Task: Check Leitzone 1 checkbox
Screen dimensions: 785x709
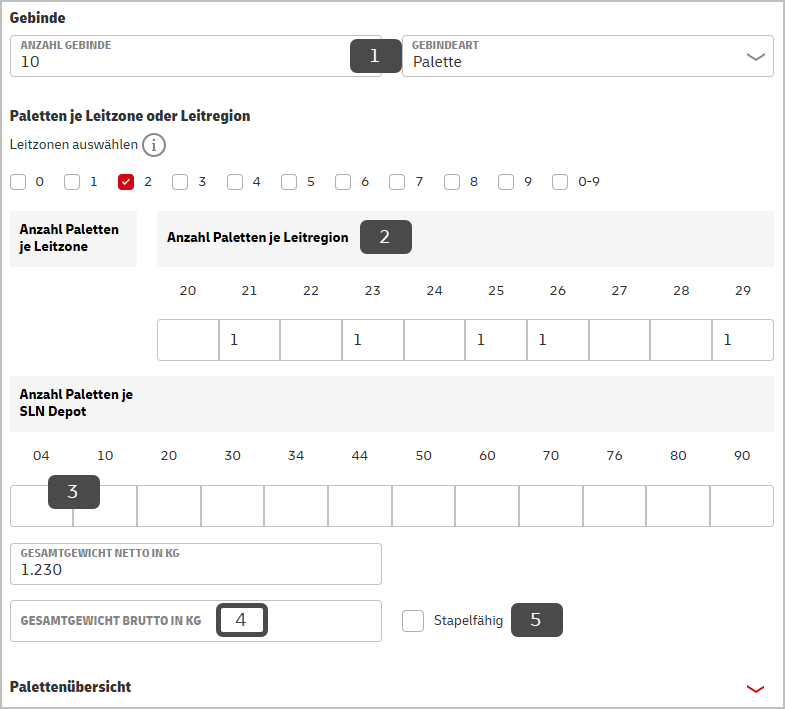Action: coord(72,182)
